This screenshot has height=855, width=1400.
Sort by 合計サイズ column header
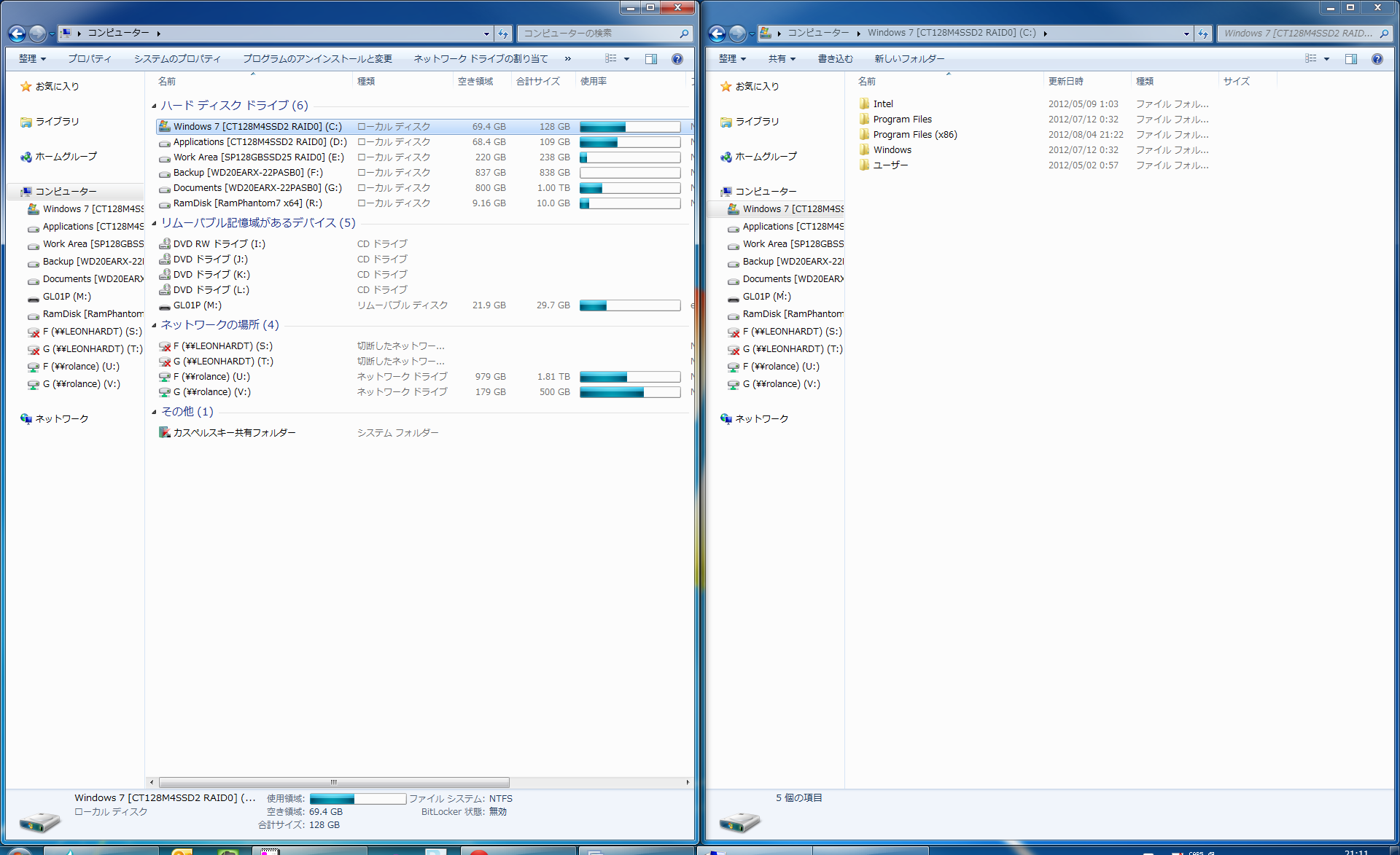click(542, 81)
